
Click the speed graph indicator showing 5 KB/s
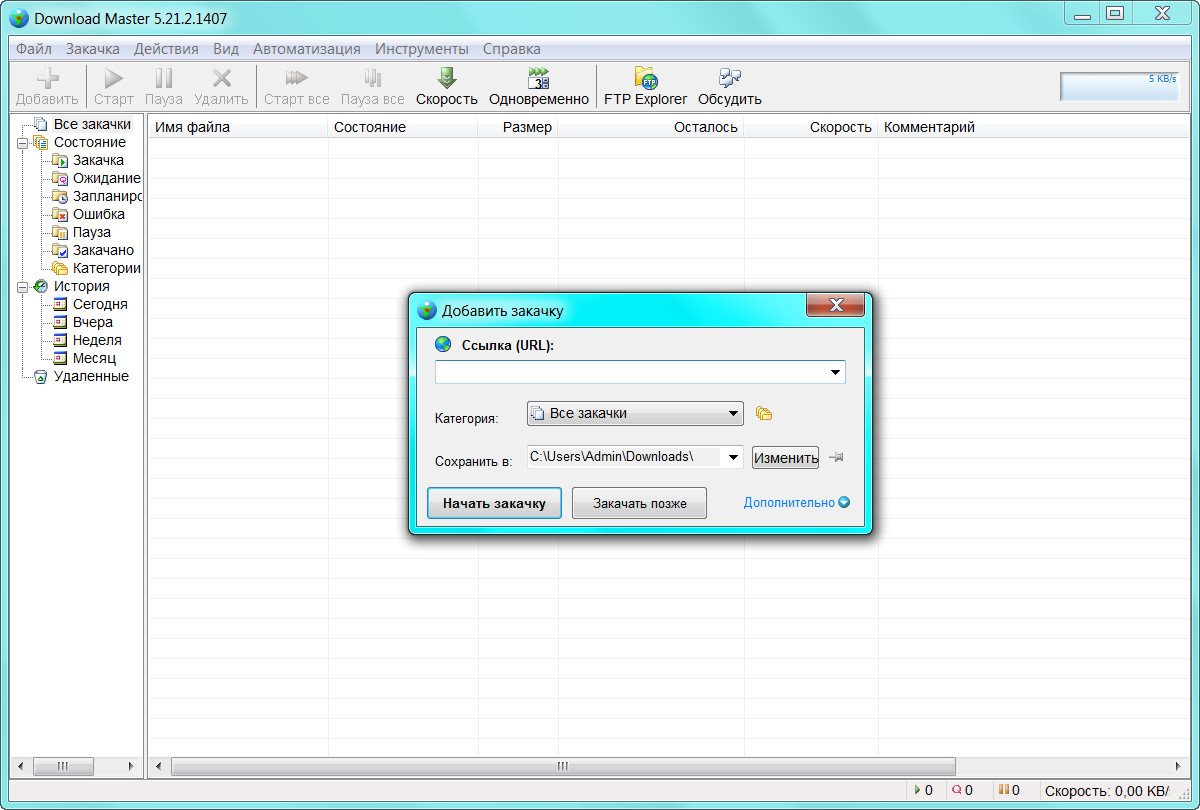coord(1120,86)
